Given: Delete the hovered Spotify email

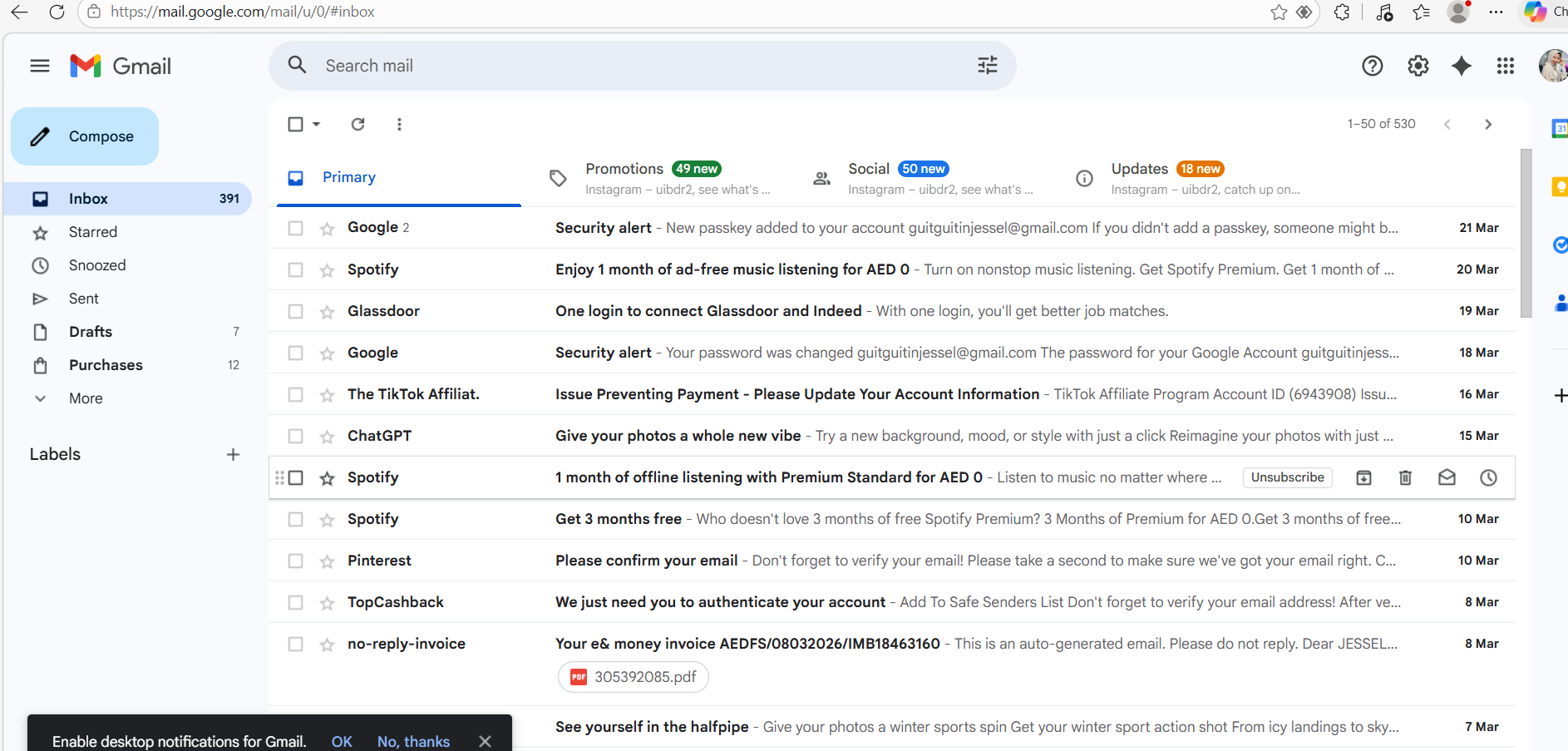Looking at the screenshot, I should point(1405,477).
